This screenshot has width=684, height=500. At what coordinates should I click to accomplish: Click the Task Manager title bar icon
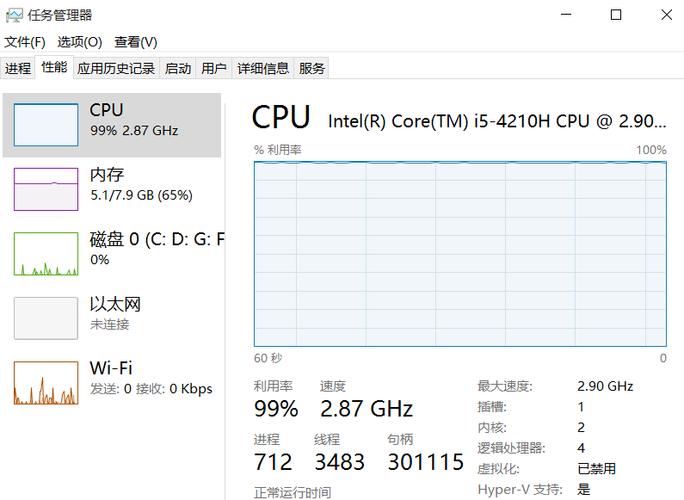pos(14,15)
